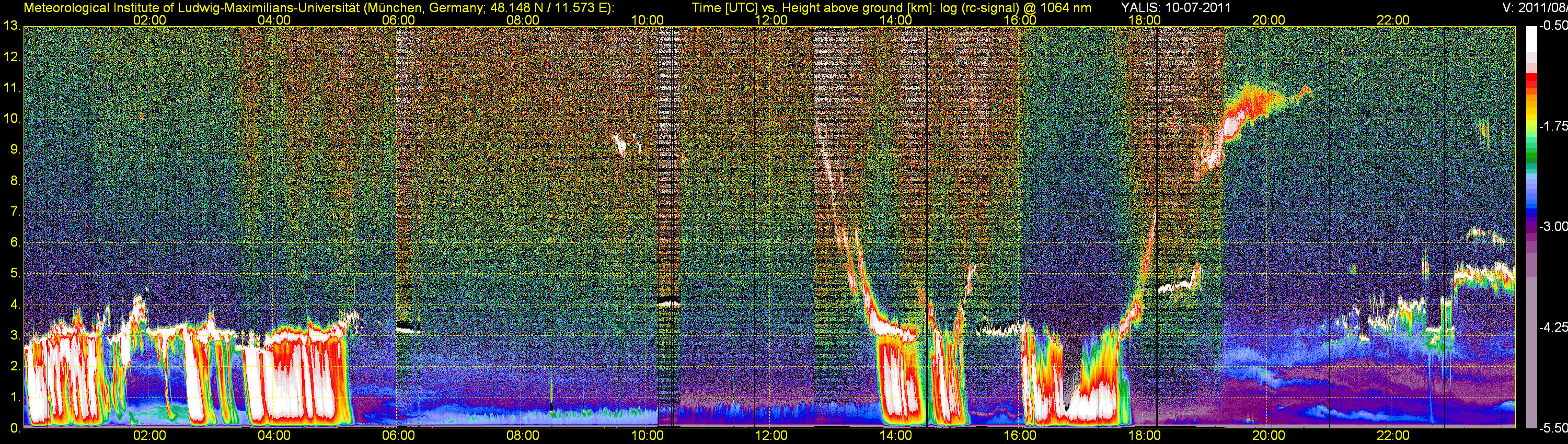Click the '-5.50' color scale value
Image resolution: width=1568 pixels, height=444 pixels.
[x=1553, y=428]
